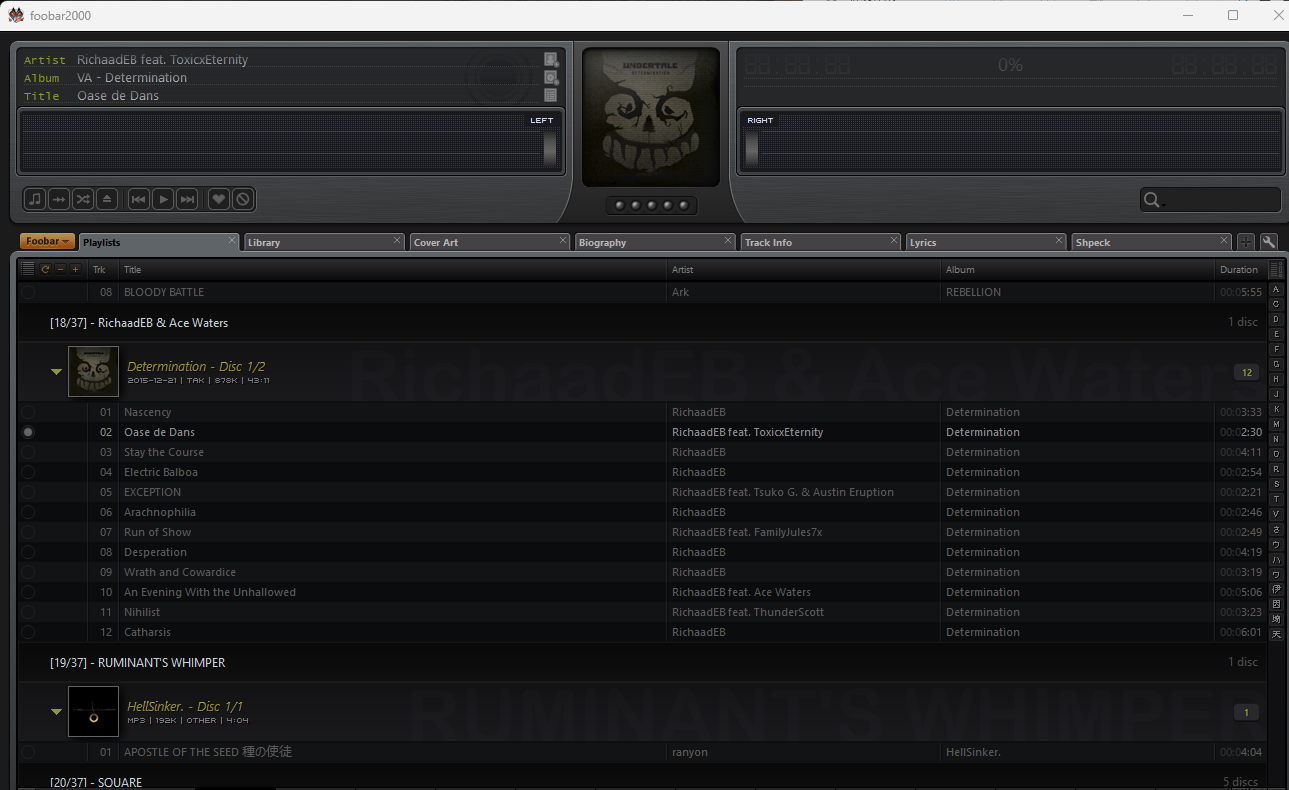The image size is (1289, 790).
Task: Click the eject/open file icon
Action: pos(107,199)
